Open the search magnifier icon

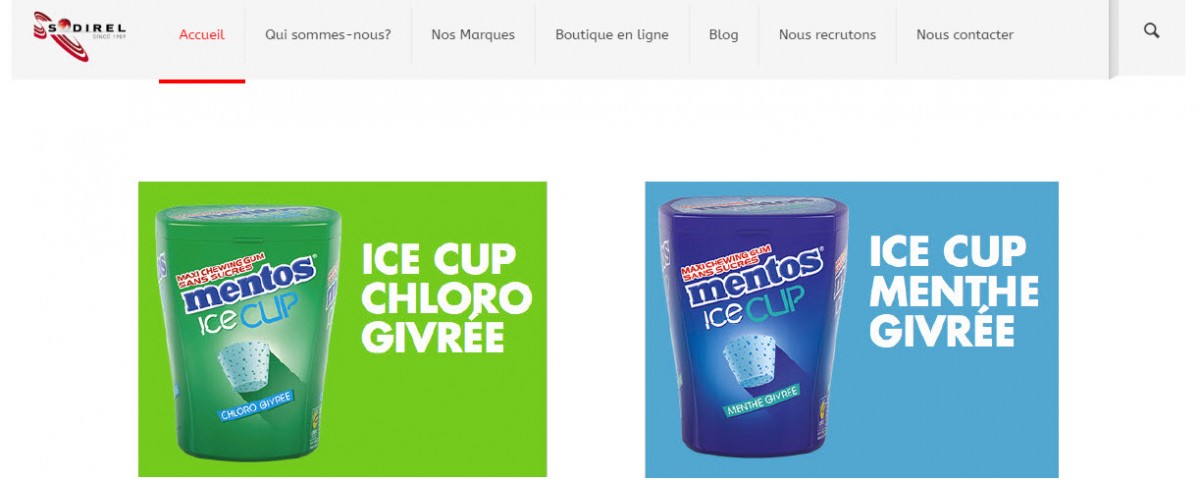click(1152, 31)
